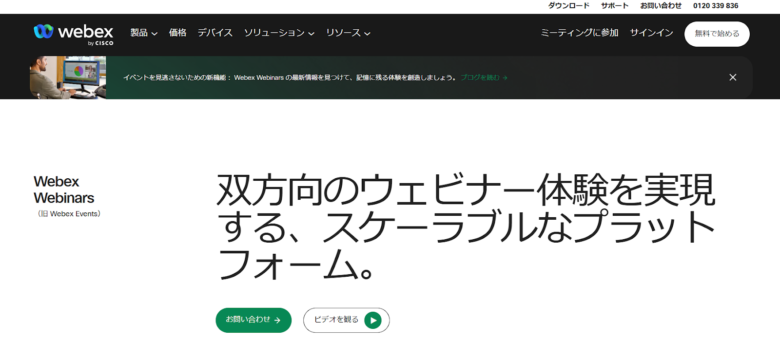Open the 製品 dropdown menu
The height and width of the screenshot is (360, 780).
[x=144, y=33]
